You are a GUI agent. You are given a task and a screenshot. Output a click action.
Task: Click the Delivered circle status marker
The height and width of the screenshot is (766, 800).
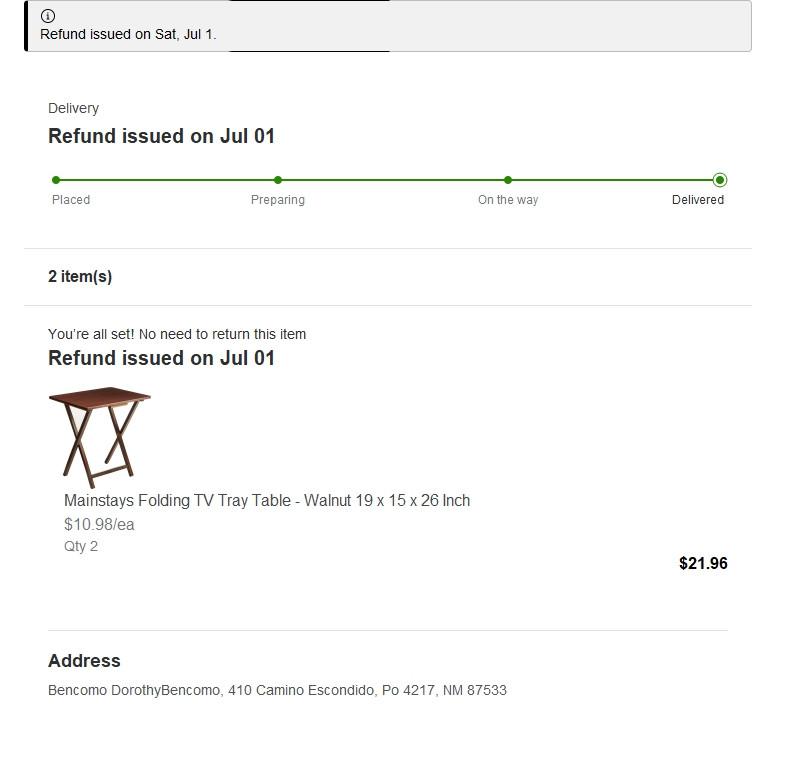[720, 180]
